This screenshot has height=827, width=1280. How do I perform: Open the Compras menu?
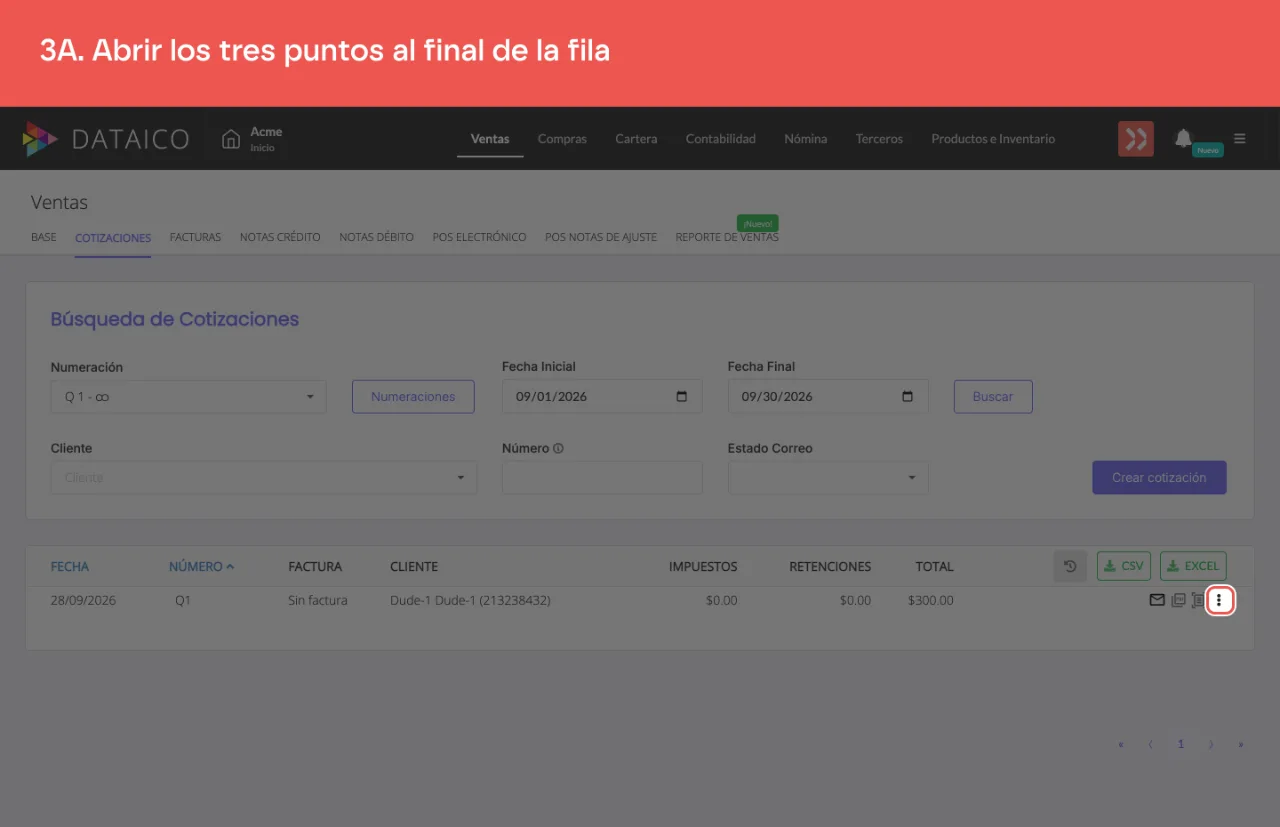[x=562, y=139]
